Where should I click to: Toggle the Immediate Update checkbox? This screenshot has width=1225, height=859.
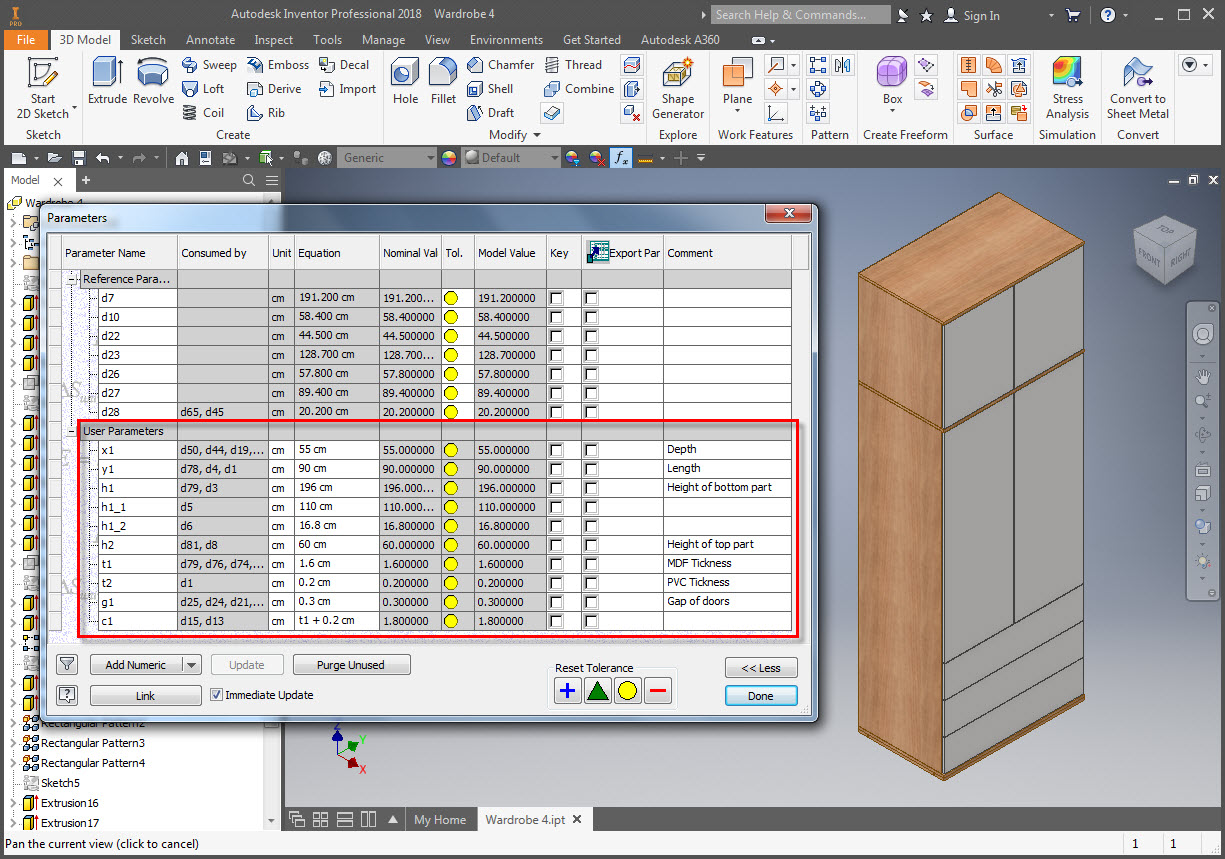(x=216, y=695)
